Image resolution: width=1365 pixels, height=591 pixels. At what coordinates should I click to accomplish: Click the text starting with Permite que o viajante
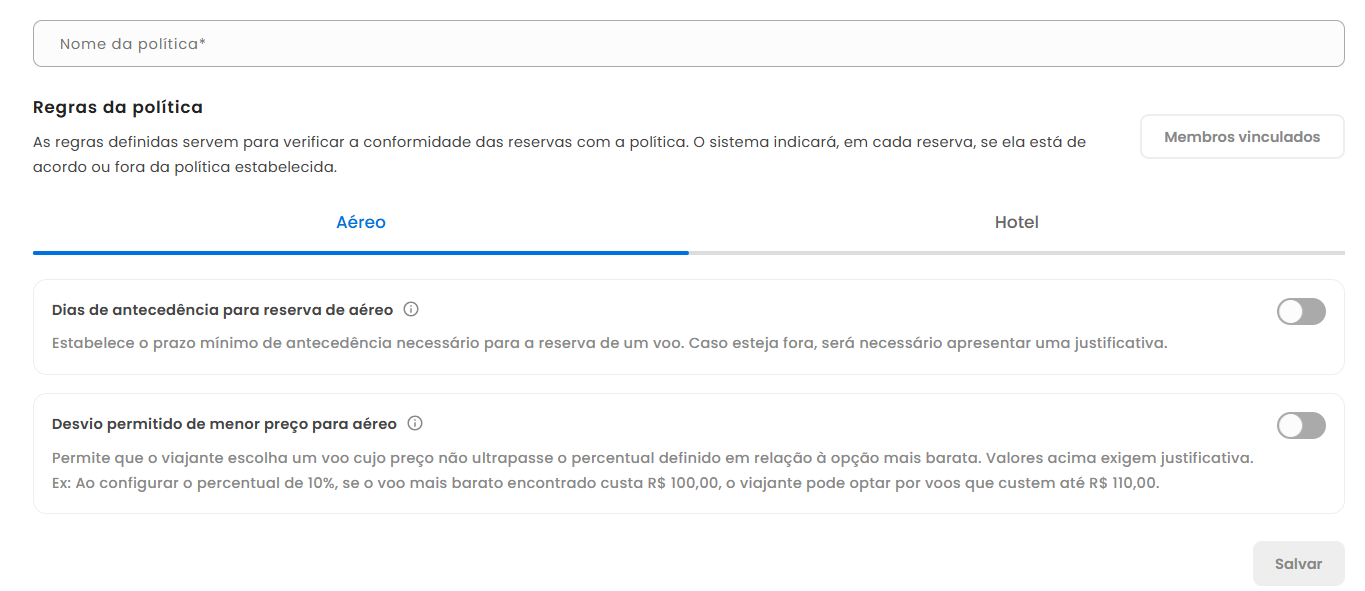[652, 458]
